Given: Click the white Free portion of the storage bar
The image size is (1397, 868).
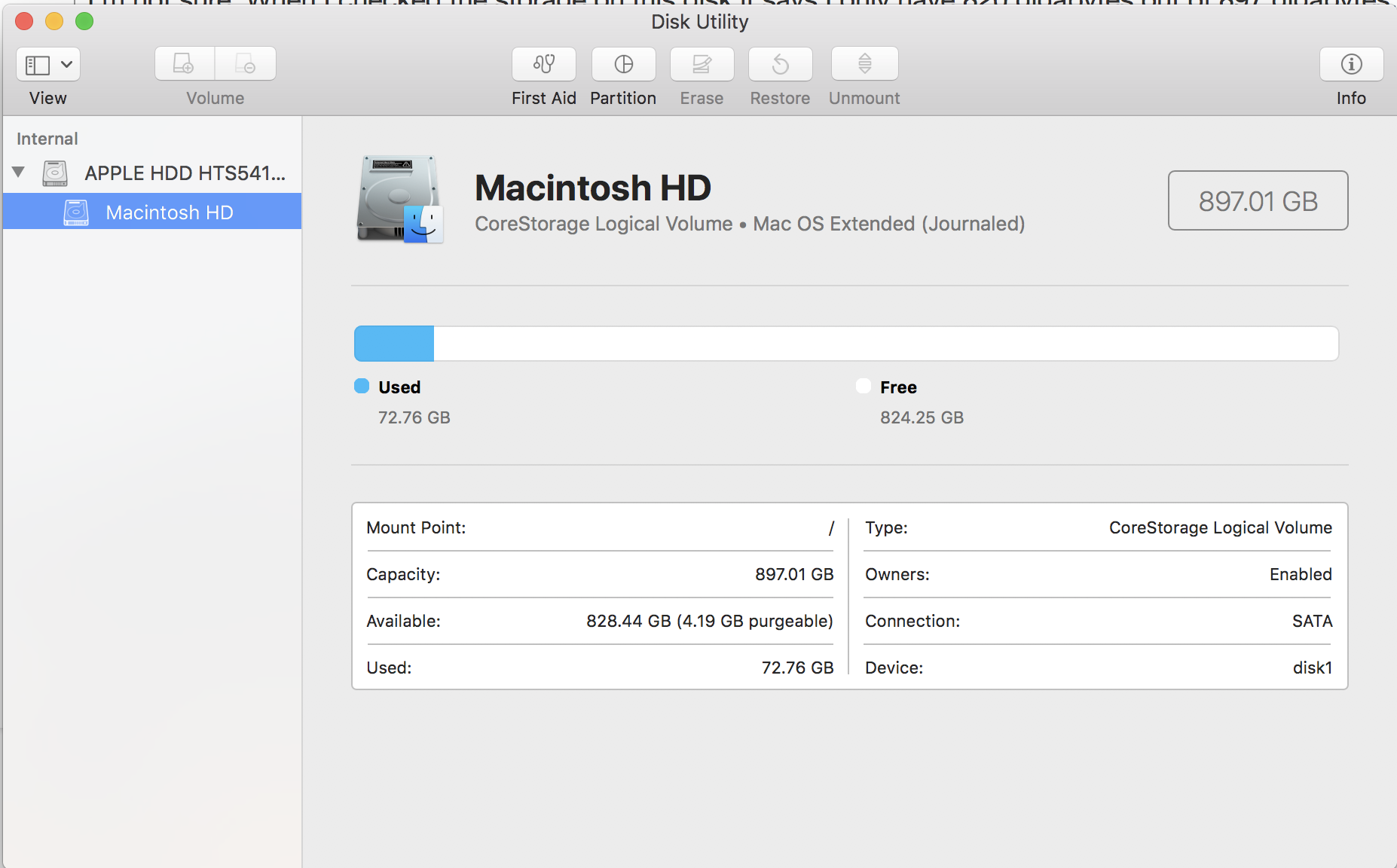Looking at the screenshot, I should 886,344.
